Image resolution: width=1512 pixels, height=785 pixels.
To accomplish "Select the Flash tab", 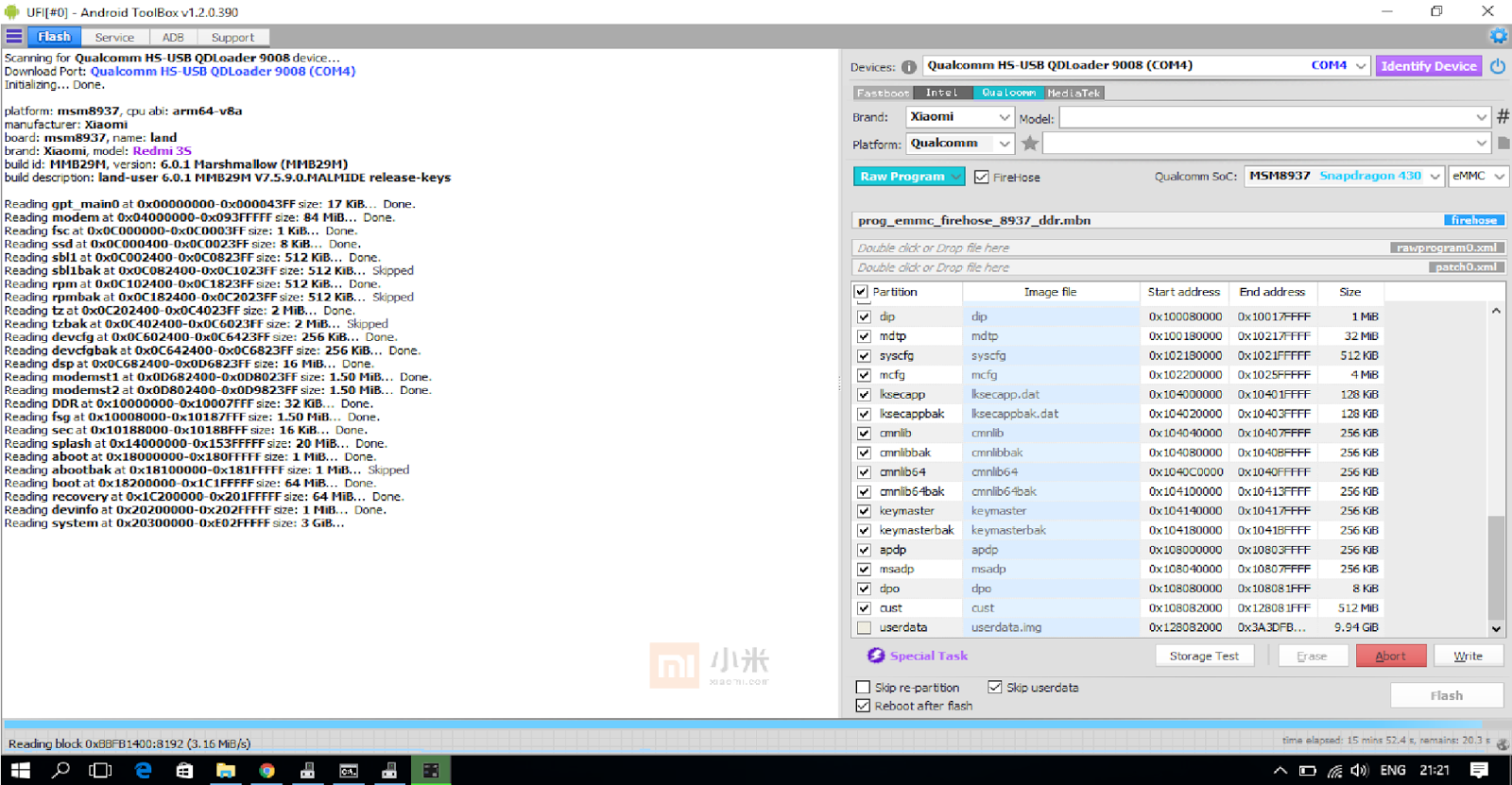I will (54, 37).
